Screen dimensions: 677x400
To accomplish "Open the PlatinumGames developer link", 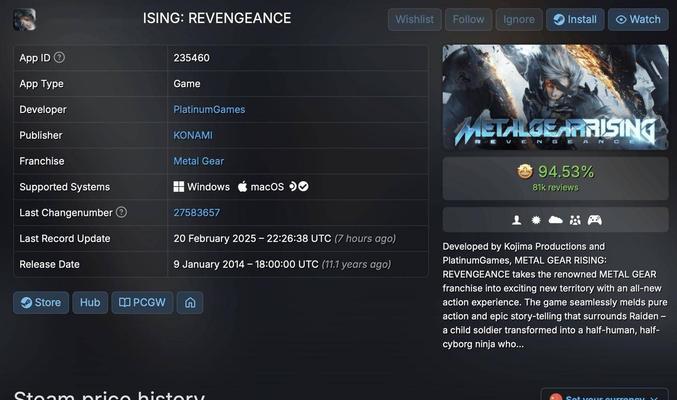I will point(208,110).
